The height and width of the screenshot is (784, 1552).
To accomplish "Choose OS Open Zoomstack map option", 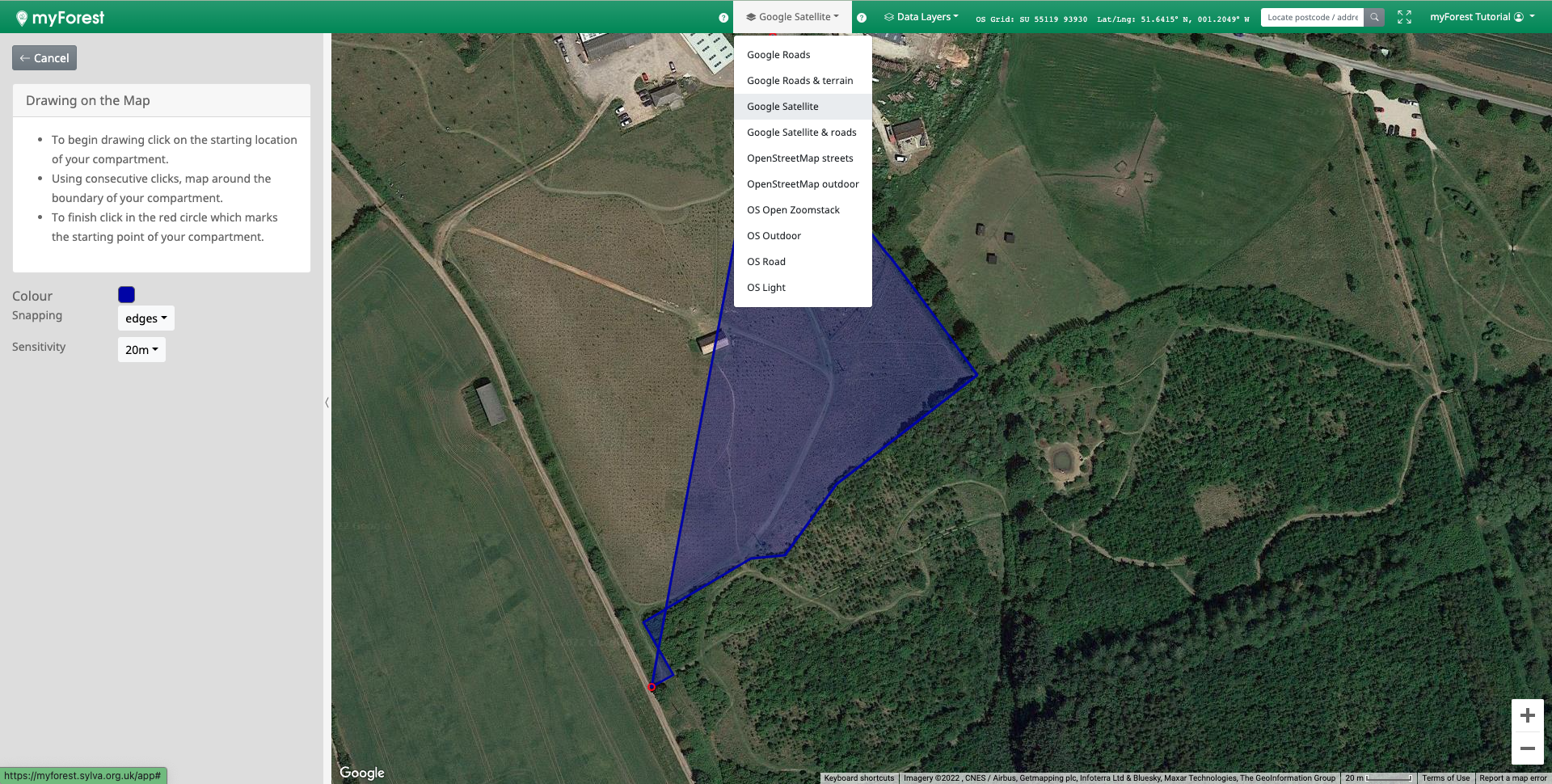I will pyautogui.click(x=793, y=210).
